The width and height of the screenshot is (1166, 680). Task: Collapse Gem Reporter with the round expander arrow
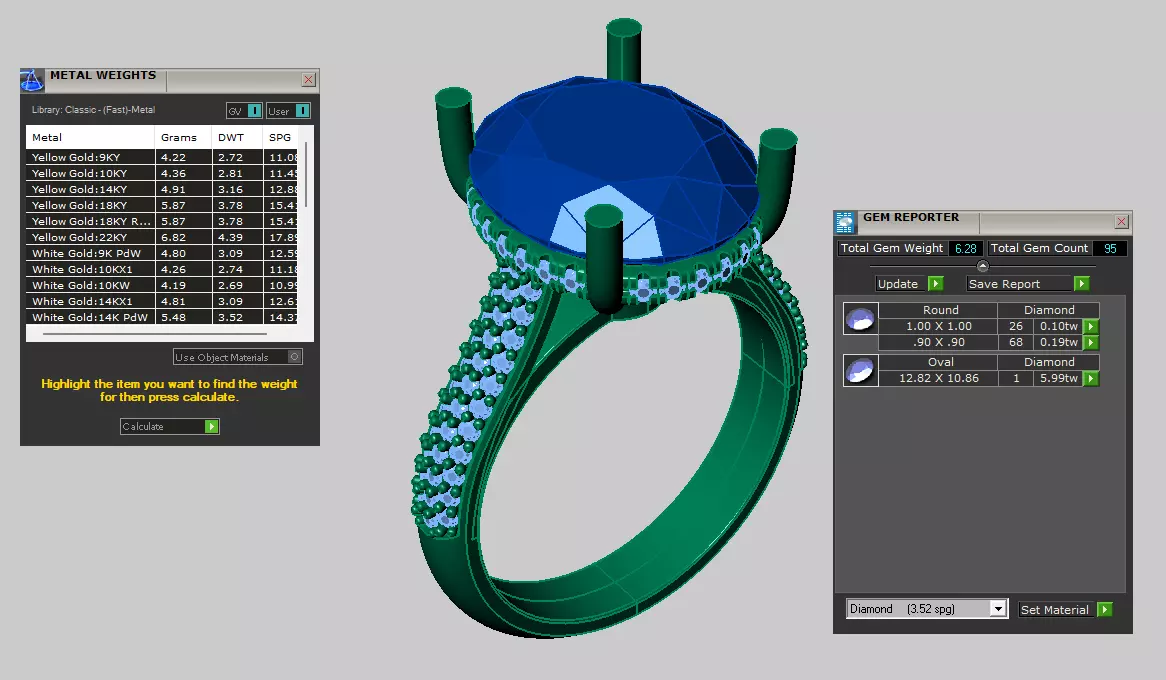point(982,266)
